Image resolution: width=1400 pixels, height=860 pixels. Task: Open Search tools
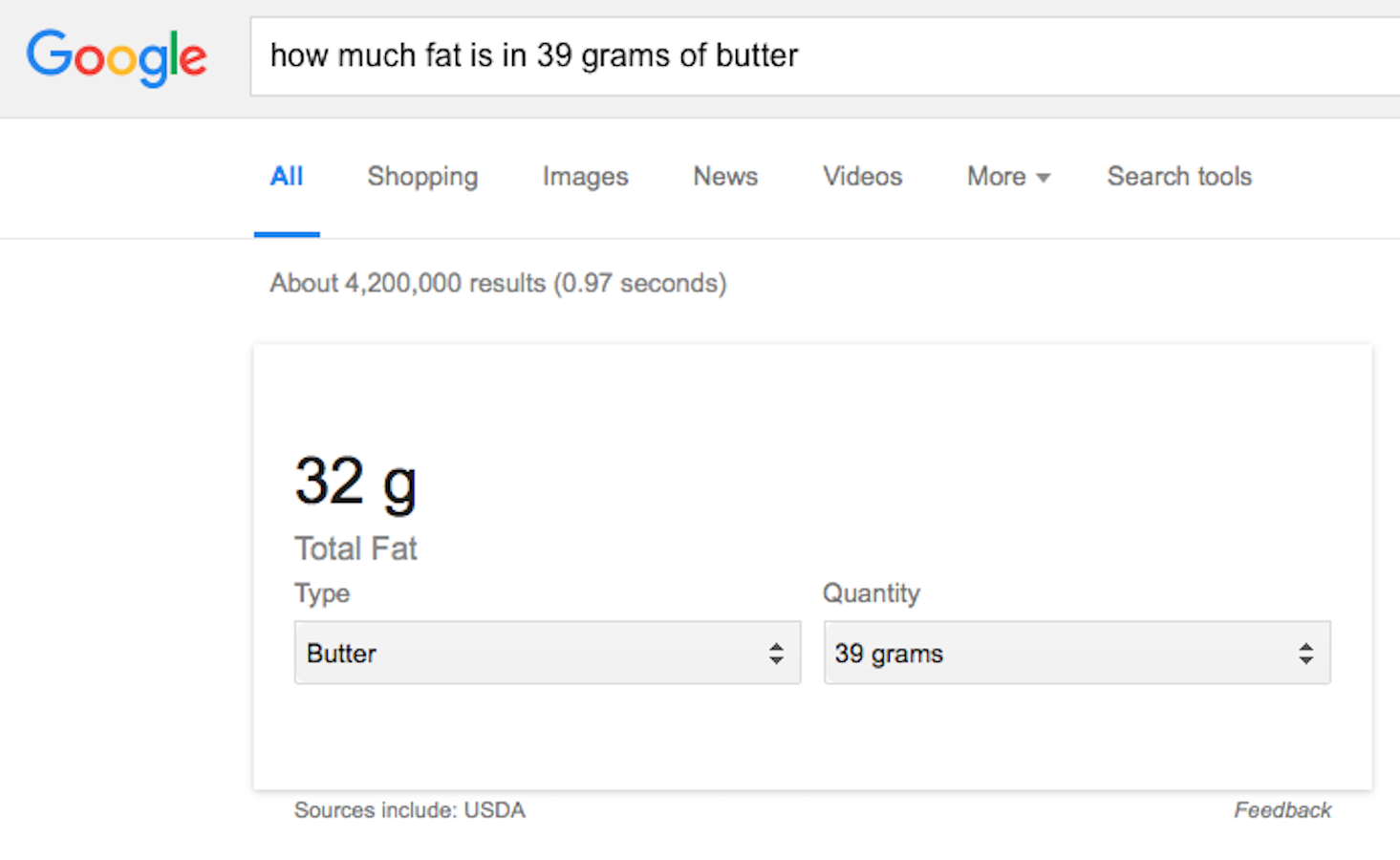point(1179,177)
